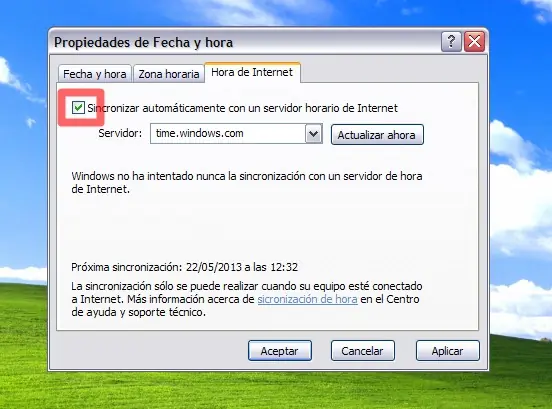
Task: Apply settings using the Aplicar button
Action: 447,351
